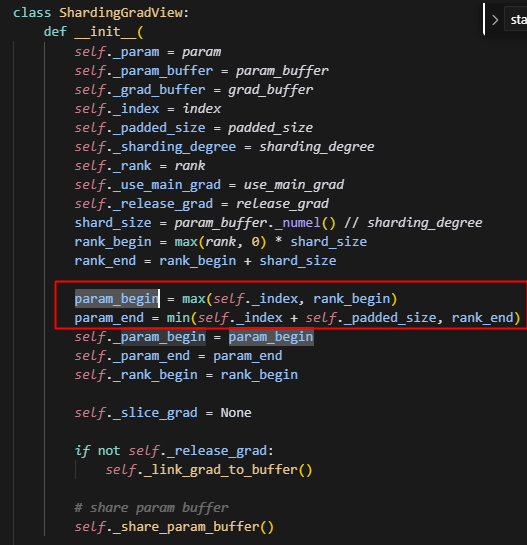Click 'self._padded_size' assignment line
Screen dimensions: 527x545
coord(194,128)
